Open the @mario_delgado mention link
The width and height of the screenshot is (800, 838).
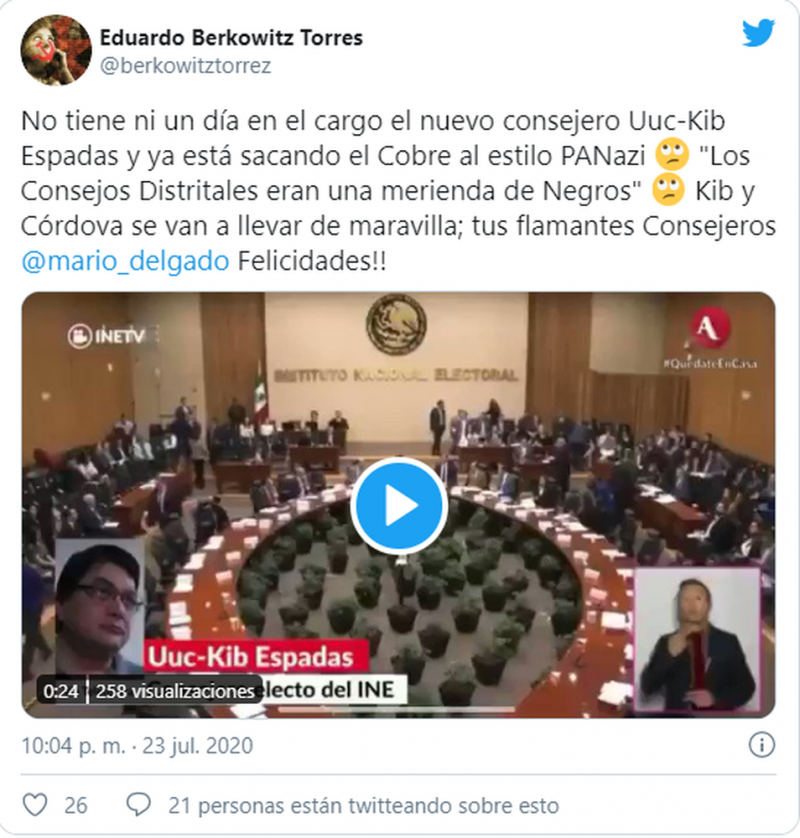(x=125, y=261)
